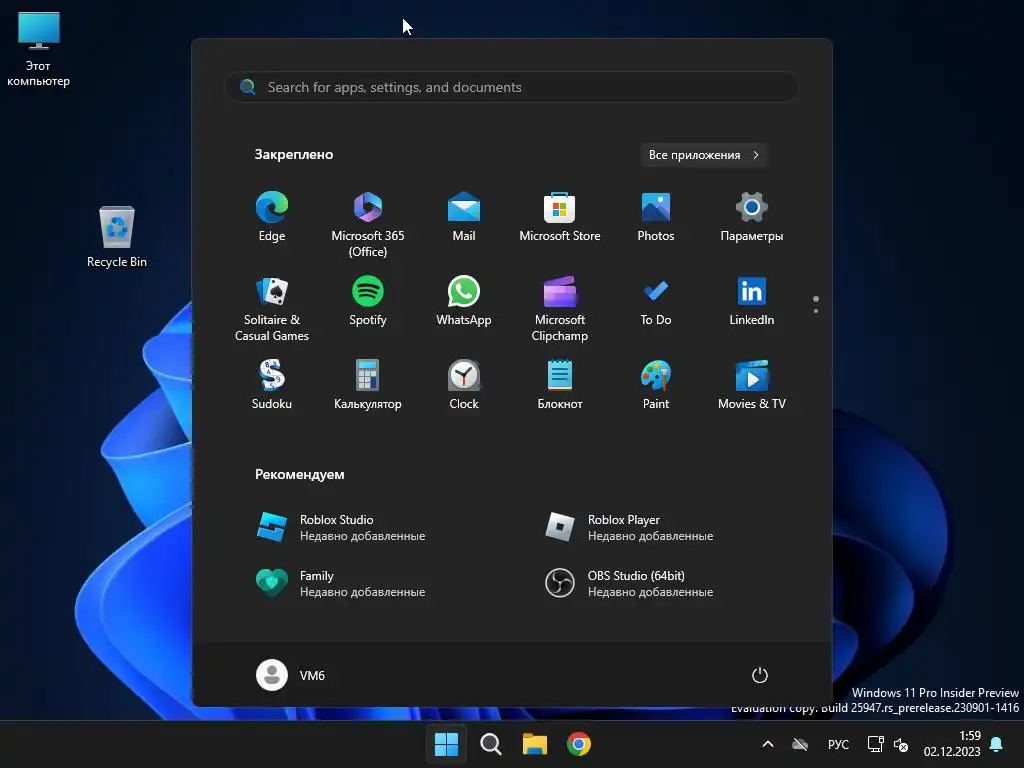Launch the Photos app
The width and height of the screenshot is (1024, 768).
tap(656, 217)
